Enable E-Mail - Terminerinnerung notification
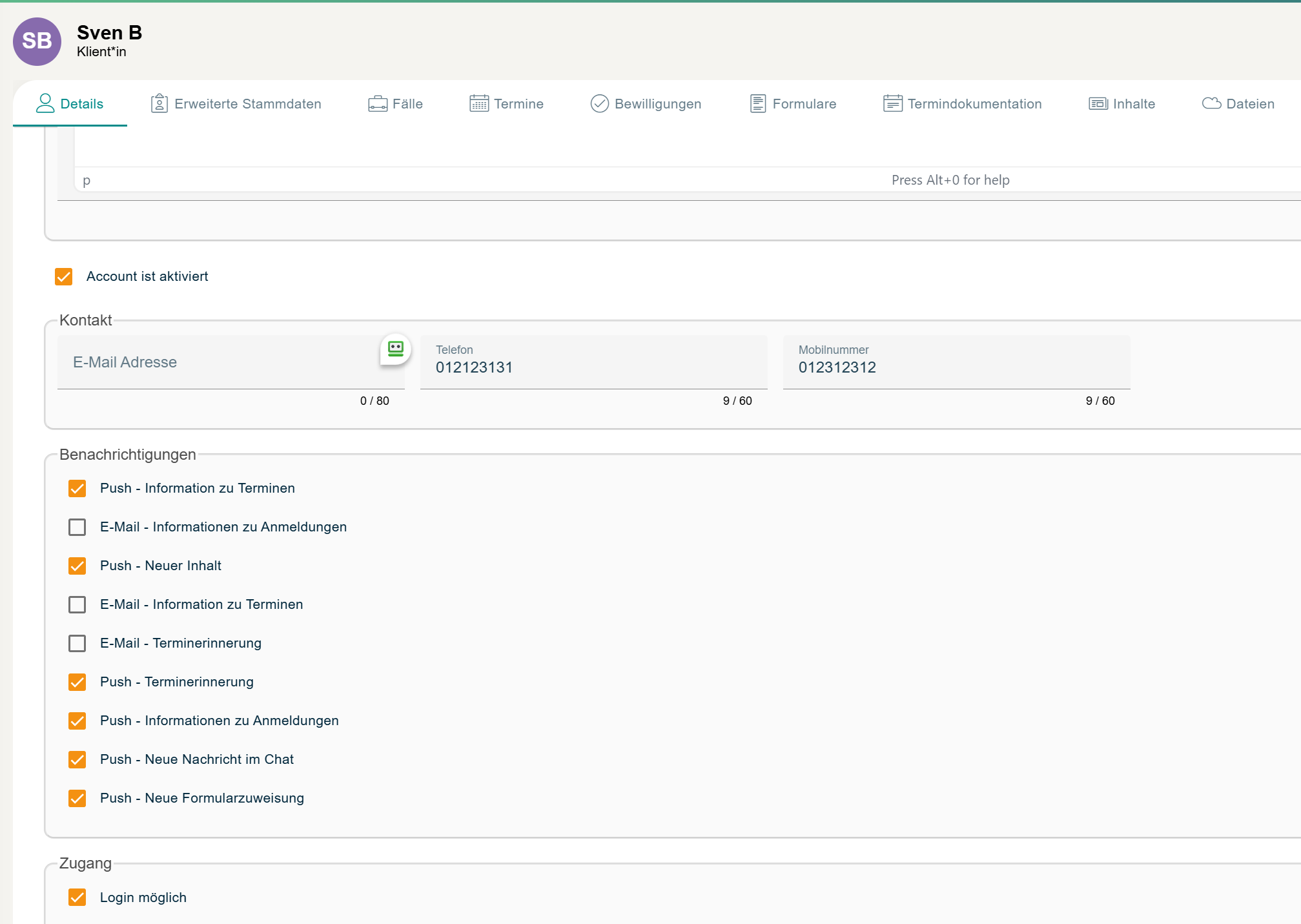 pos(77,643)
